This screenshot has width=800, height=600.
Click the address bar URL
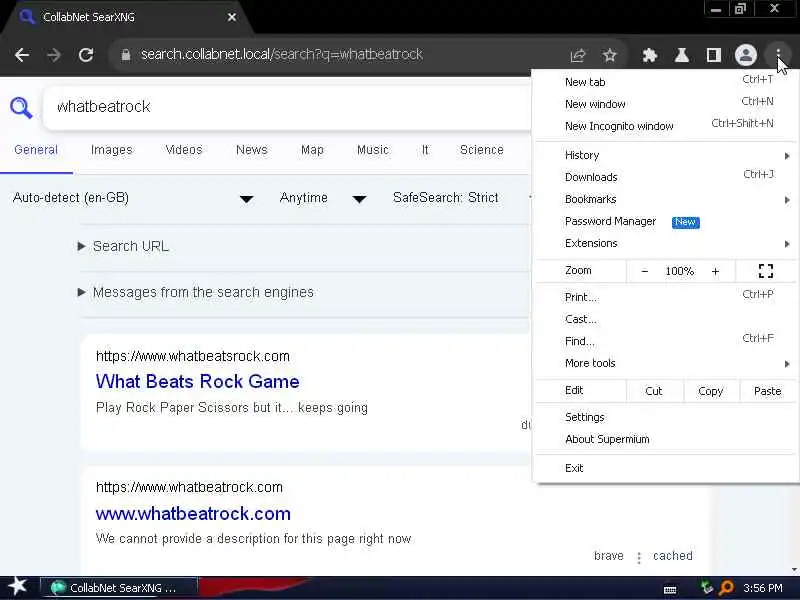(x=282, y=55)
